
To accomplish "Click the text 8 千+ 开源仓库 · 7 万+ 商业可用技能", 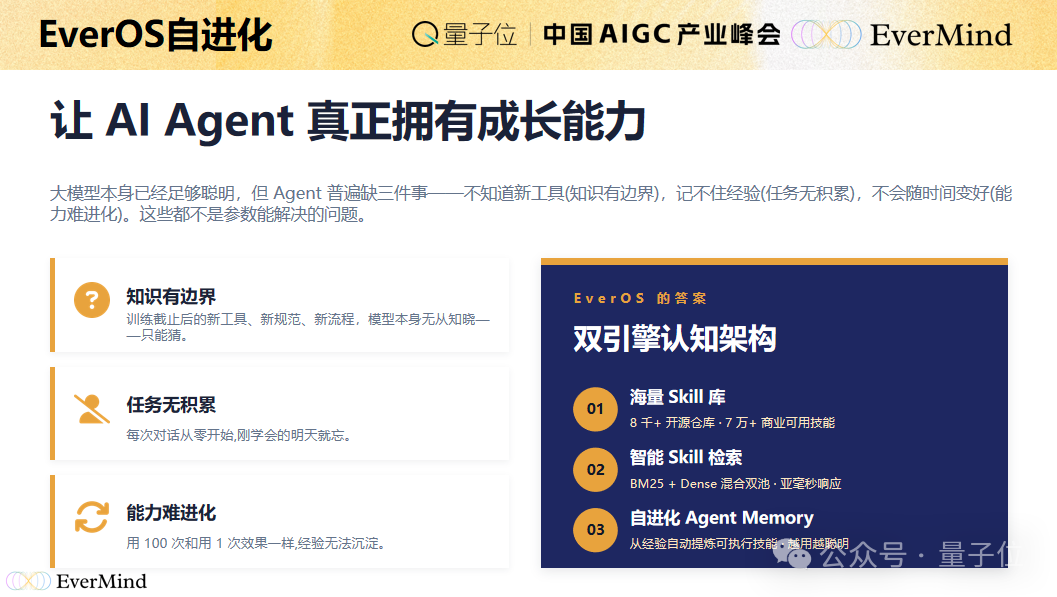I will coord(732,422).
